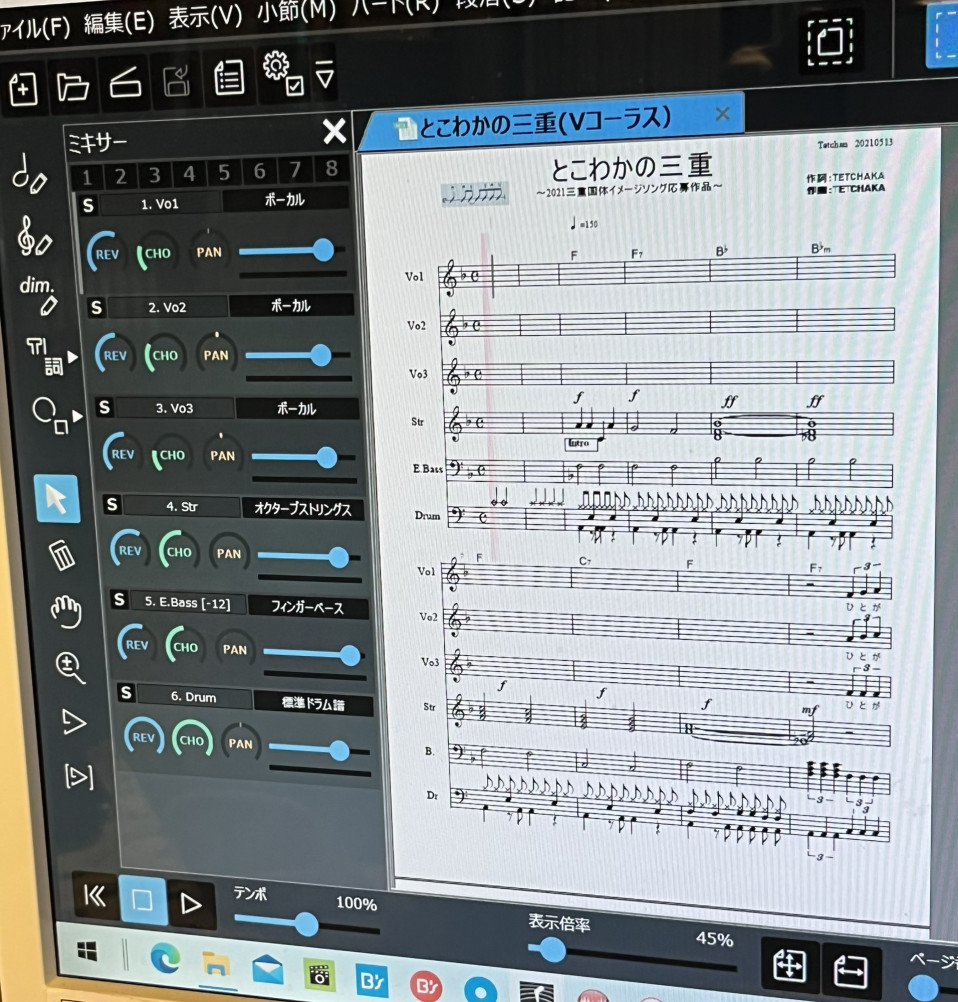958x1002 pixels.
Task: Start playback with play button
Action: pyautogui.click(x=191, y=904)
